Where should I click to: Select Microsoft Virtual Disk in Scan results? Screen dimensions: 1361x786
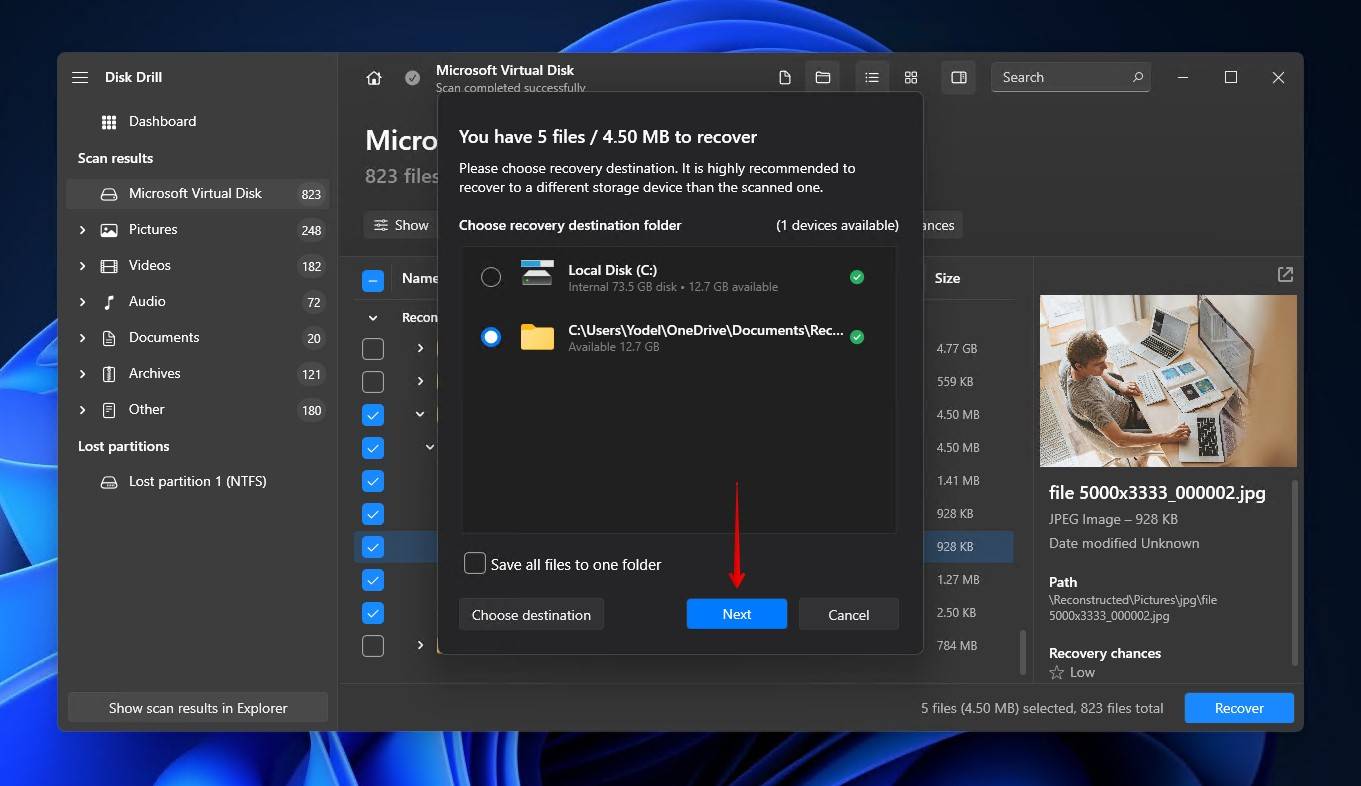coord(197,194)
